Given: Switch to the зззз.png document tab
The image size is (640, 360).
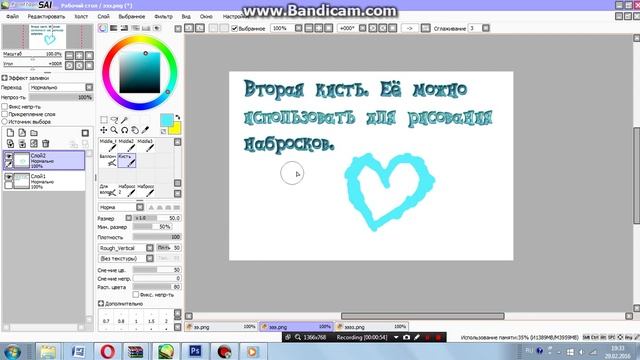Looking at the screenshot, I should click(371, 327).
